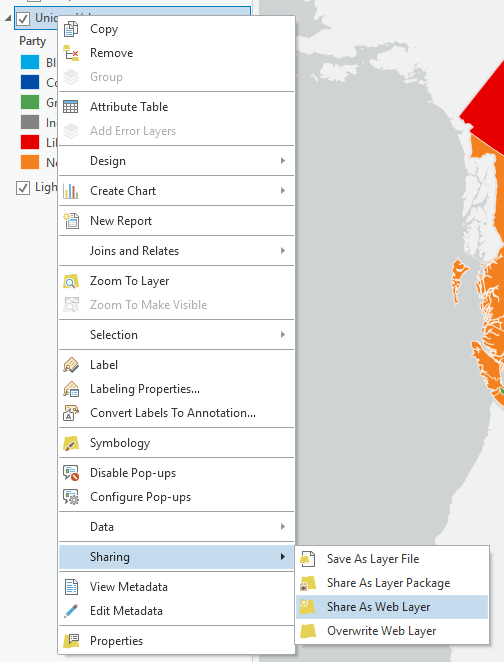The width and height of the screenshot is (504, 662).
Task: Click the Zoom To Layer magnifier icon
Action: pos(71,281)
